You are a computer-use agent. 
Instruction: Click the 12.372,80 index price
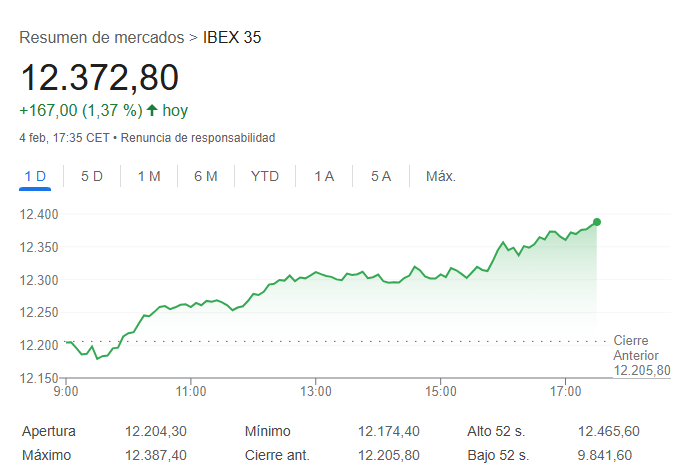coord(100,78)
